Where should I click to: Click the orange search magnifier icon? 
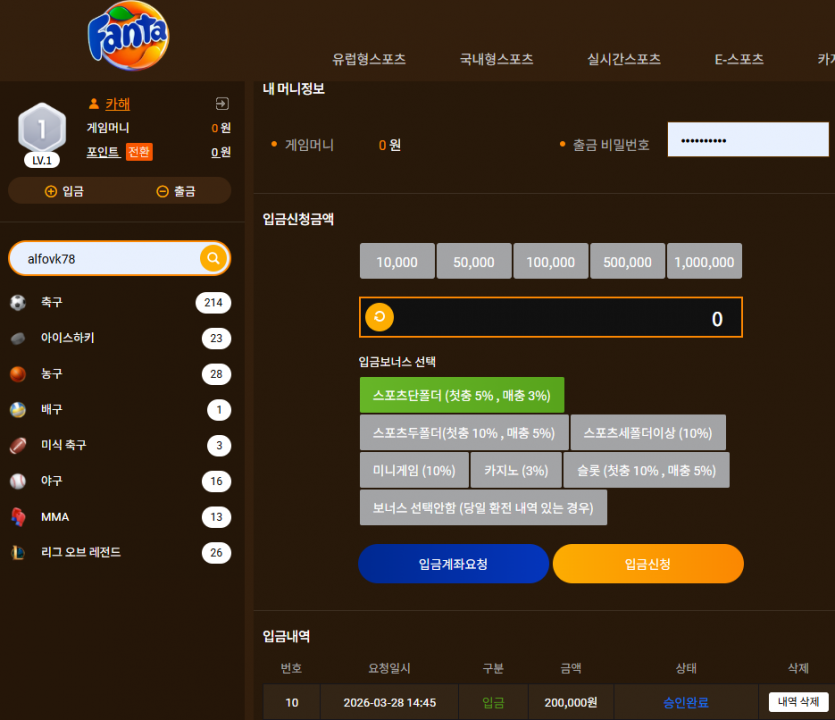pos(214,258)
